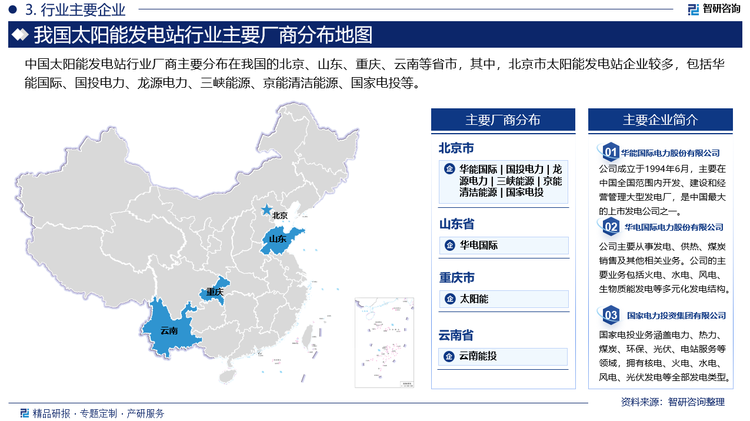The width and height of the screenshot is (750, 421).
Task: Click the 智研咨询 logo icon
Action: click(x=693, y=9)
